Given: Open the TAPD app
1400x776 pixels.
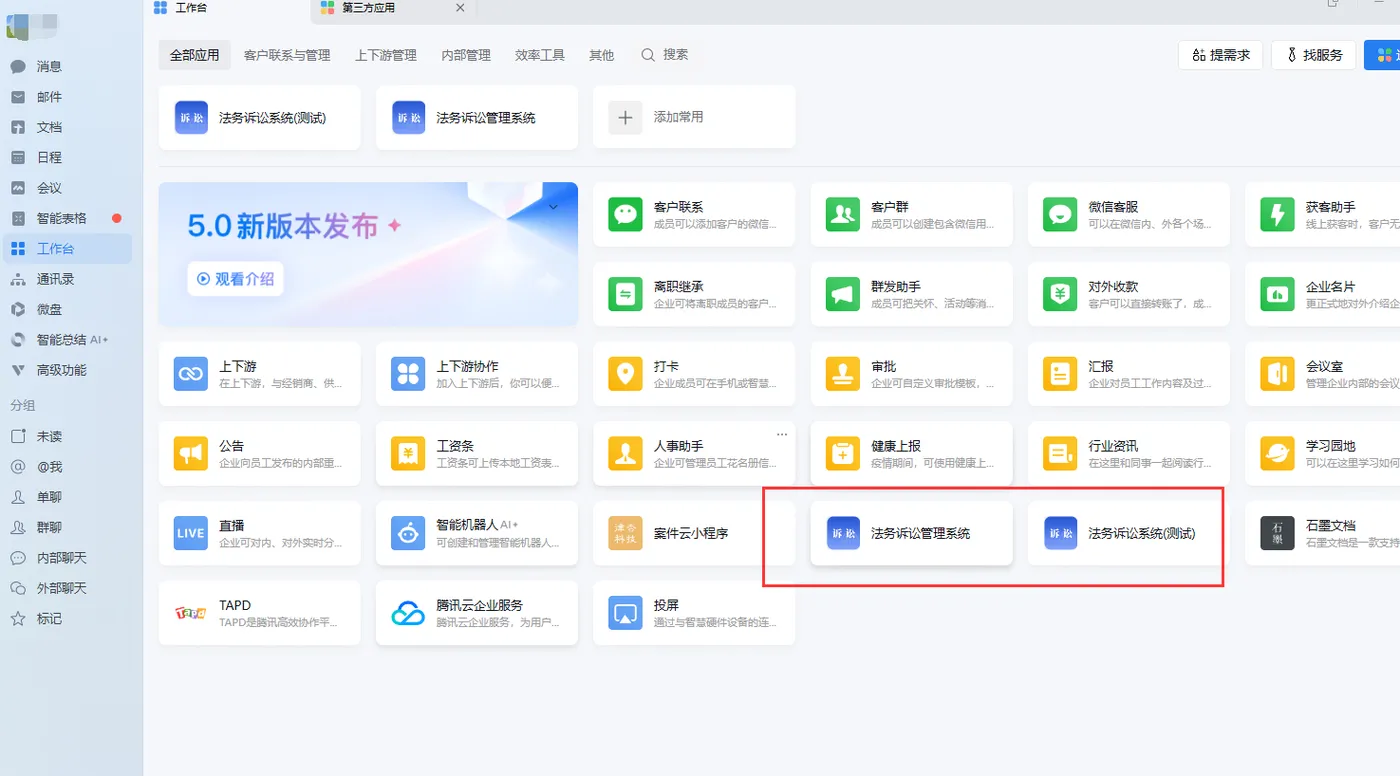Looking at the screenshot, I should click(259, 613).
